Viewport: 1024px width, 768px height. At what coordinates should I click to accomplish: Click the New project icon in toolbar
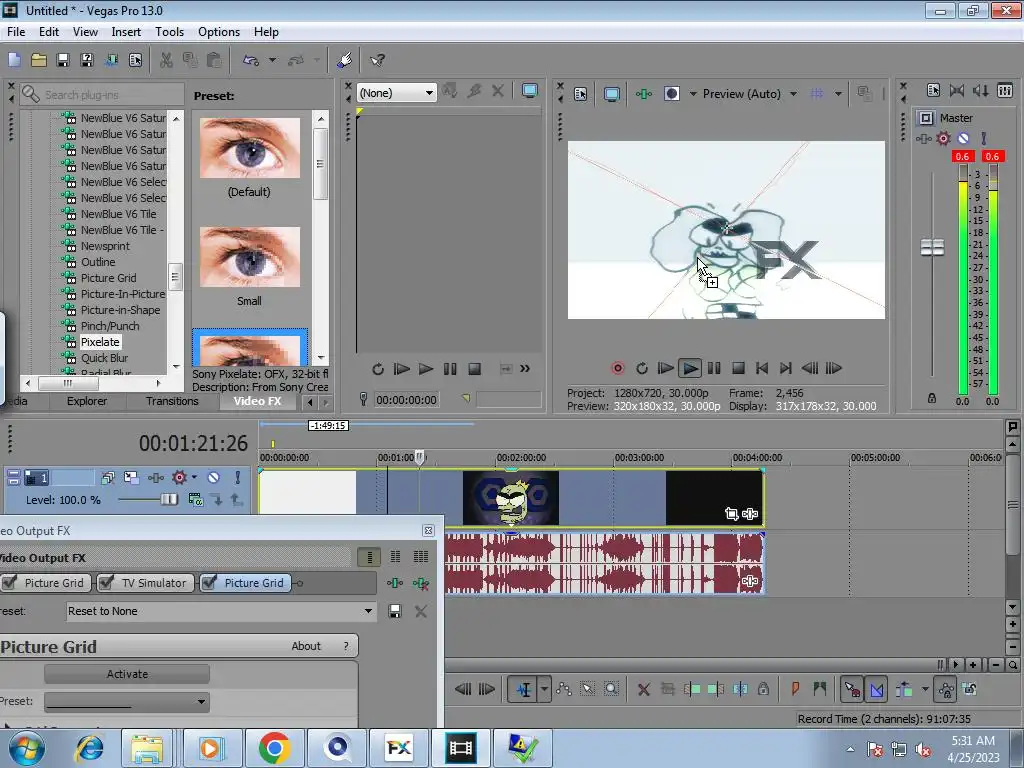[14, 60]
